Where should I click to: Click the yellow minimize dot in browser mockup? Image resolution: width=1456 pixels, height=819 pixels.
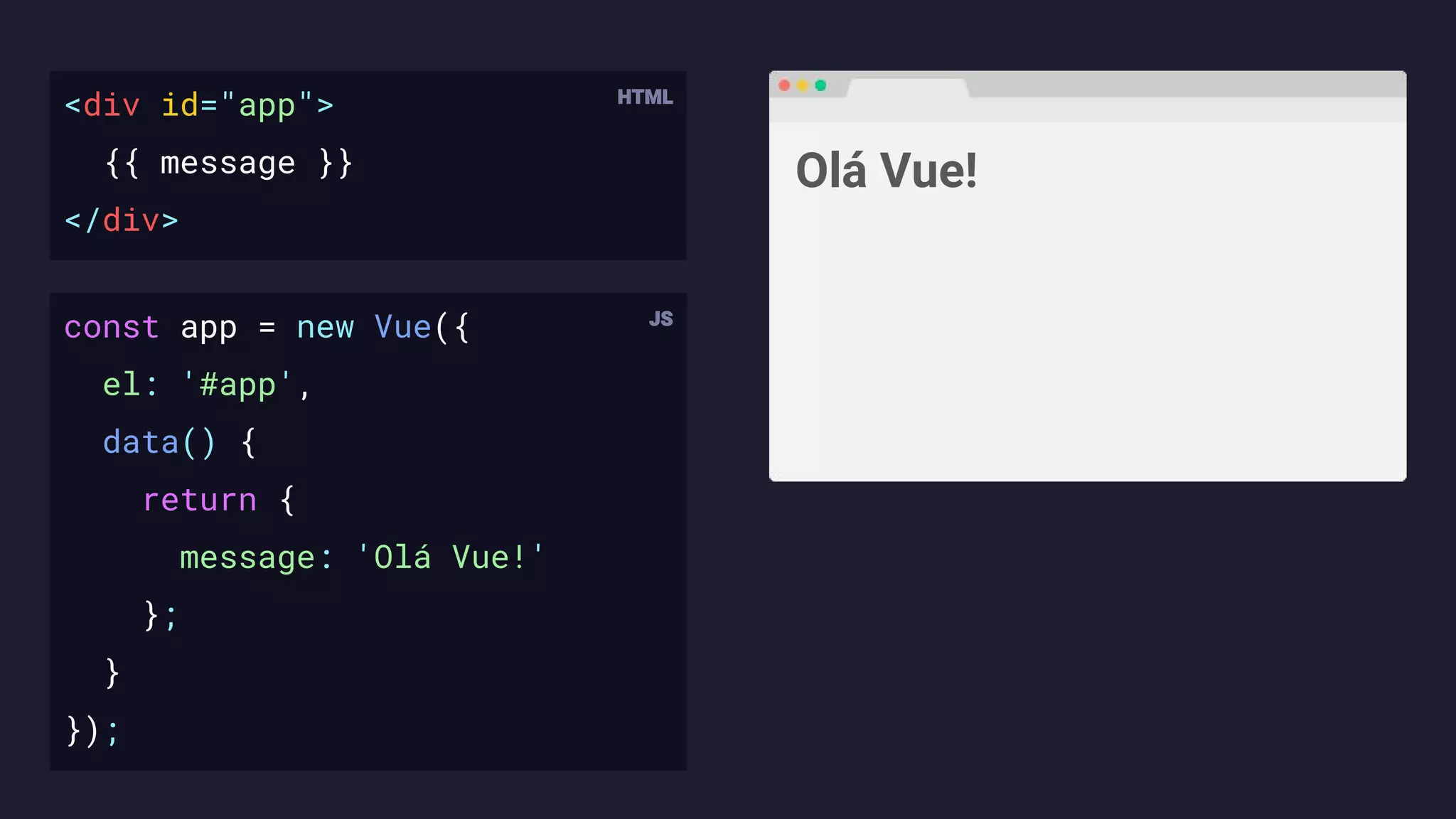pos(803,85)
